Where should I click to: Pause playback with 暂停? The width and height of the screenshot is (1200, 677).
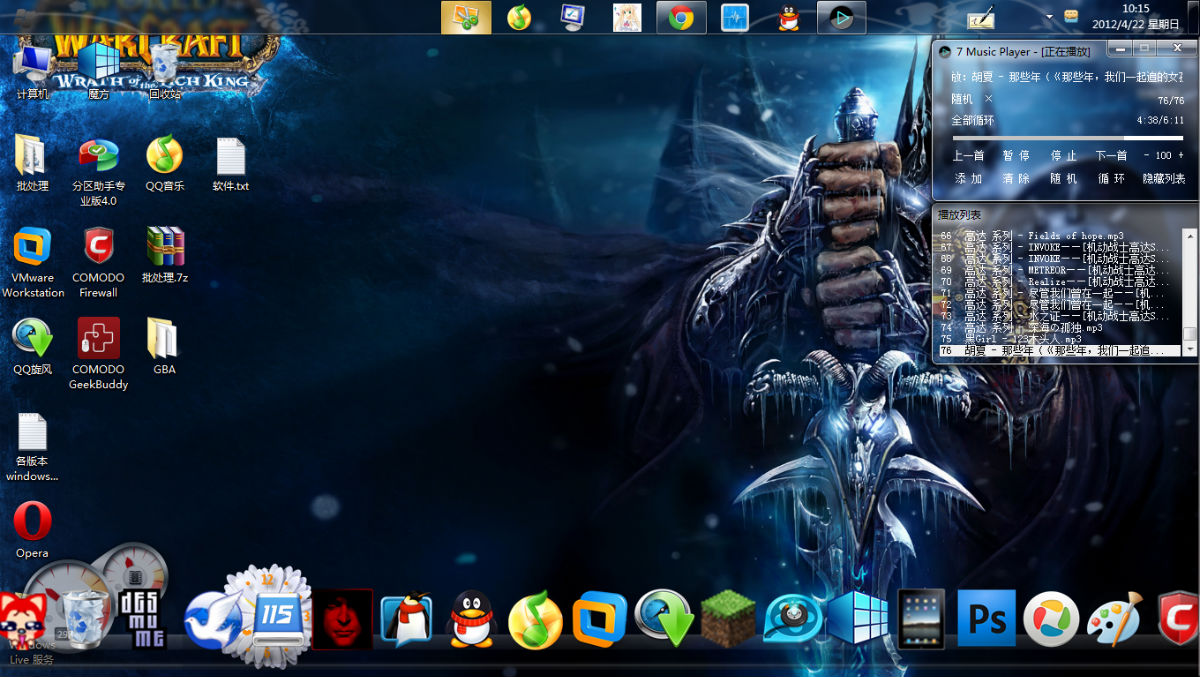click(1016, 155)
